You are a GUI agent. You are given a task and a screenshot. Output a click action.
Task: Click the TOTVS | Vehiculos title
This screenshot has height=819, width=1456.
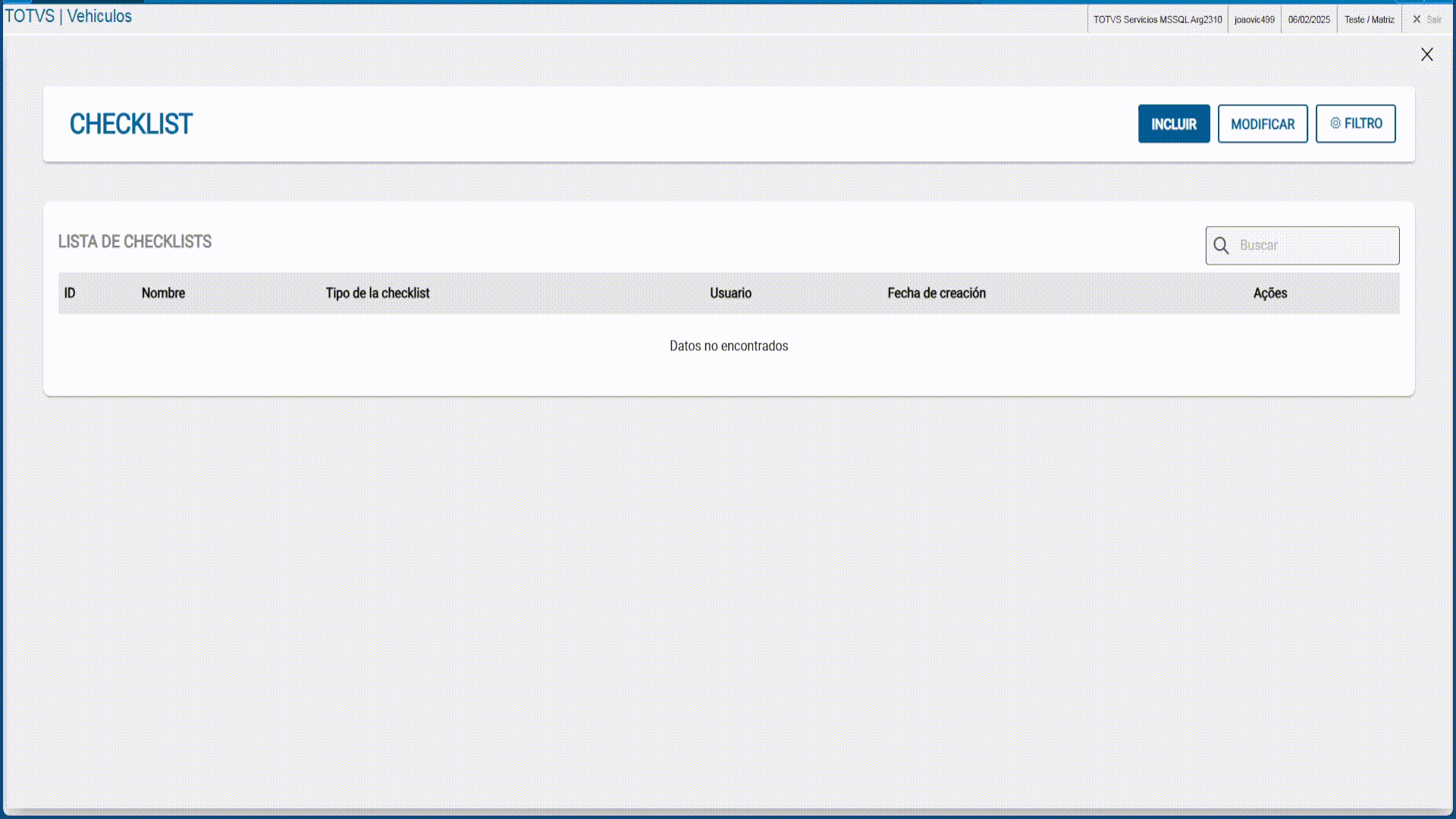point(68,17)
